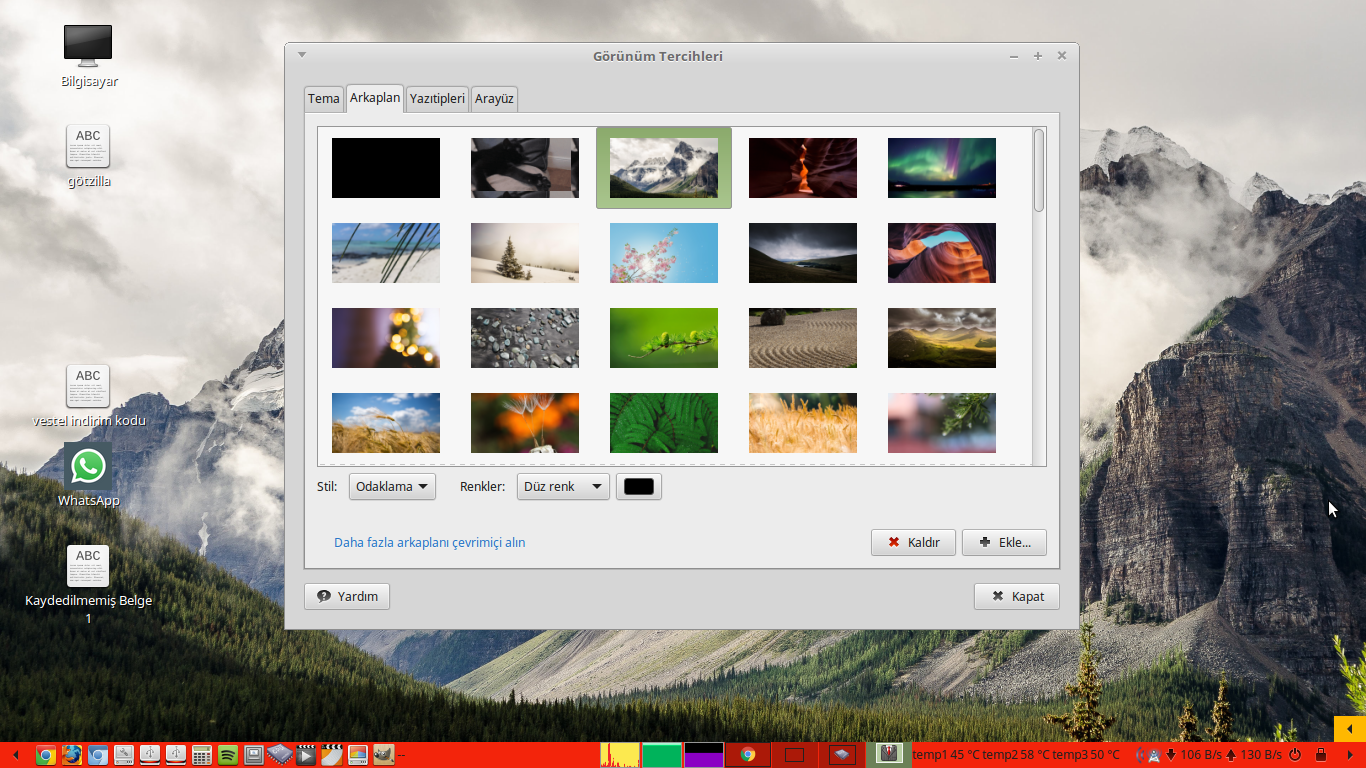
Task: Switch to the Arayüz tab
Action: click(494, 98)
